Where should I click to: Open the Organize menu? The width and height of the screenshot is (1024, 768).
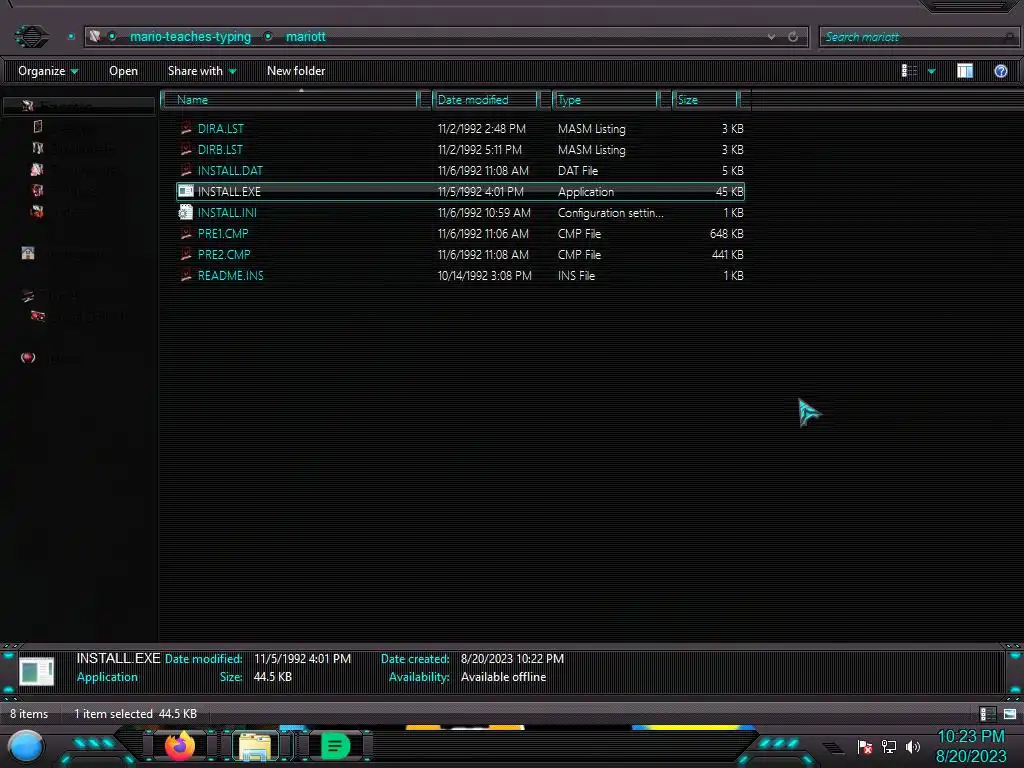point(48,71)
